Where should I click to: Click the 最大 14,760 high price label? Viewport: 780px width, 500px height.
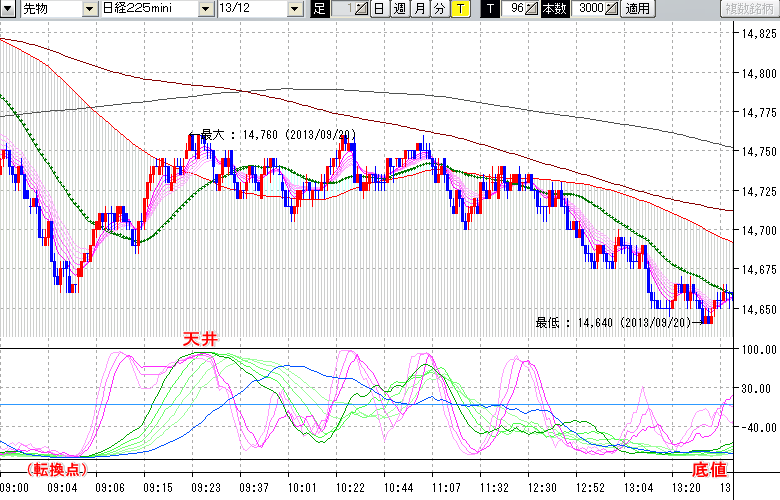click(277, 134)
